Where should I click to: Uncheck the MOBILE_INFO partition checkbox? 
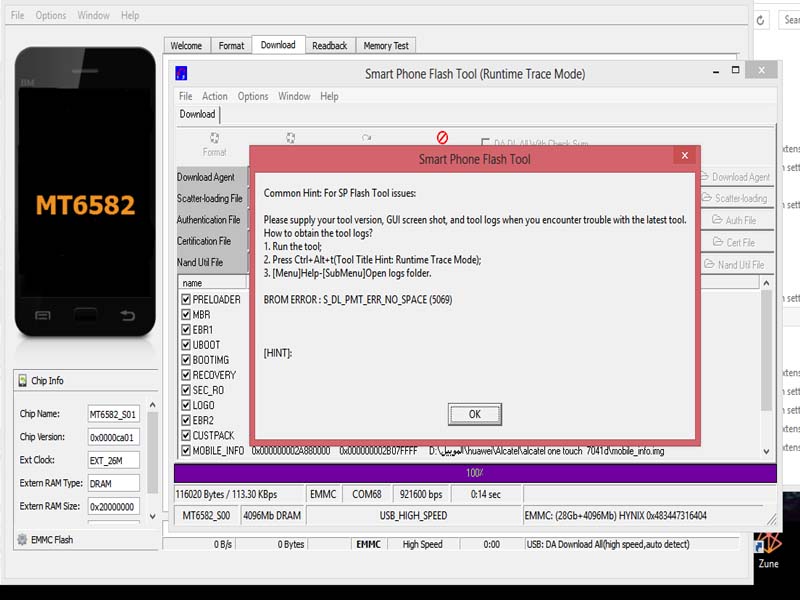coord(186,451)
